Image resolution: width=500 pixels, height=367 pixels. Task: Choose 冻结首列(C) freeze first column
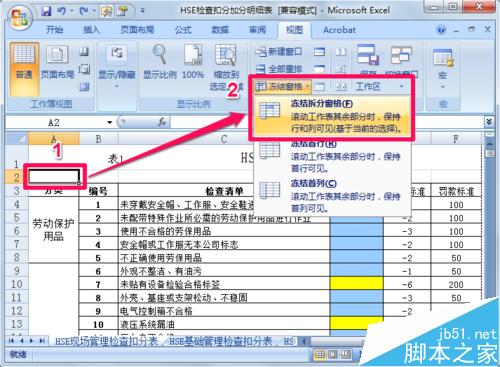point(332,196)
